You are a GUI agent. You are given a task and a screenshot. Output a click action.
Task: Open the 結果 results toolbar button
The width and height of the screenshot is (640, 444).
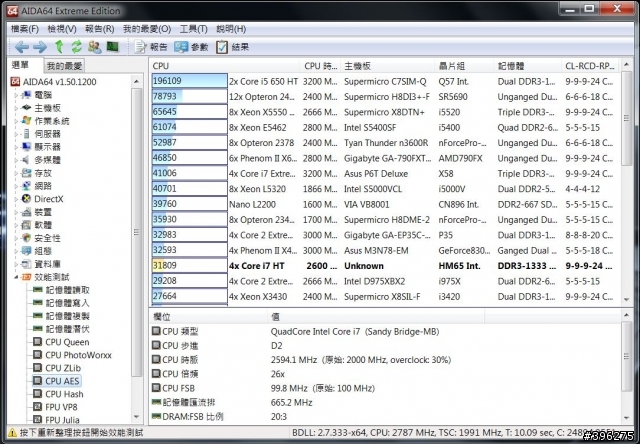pos(232,47)
